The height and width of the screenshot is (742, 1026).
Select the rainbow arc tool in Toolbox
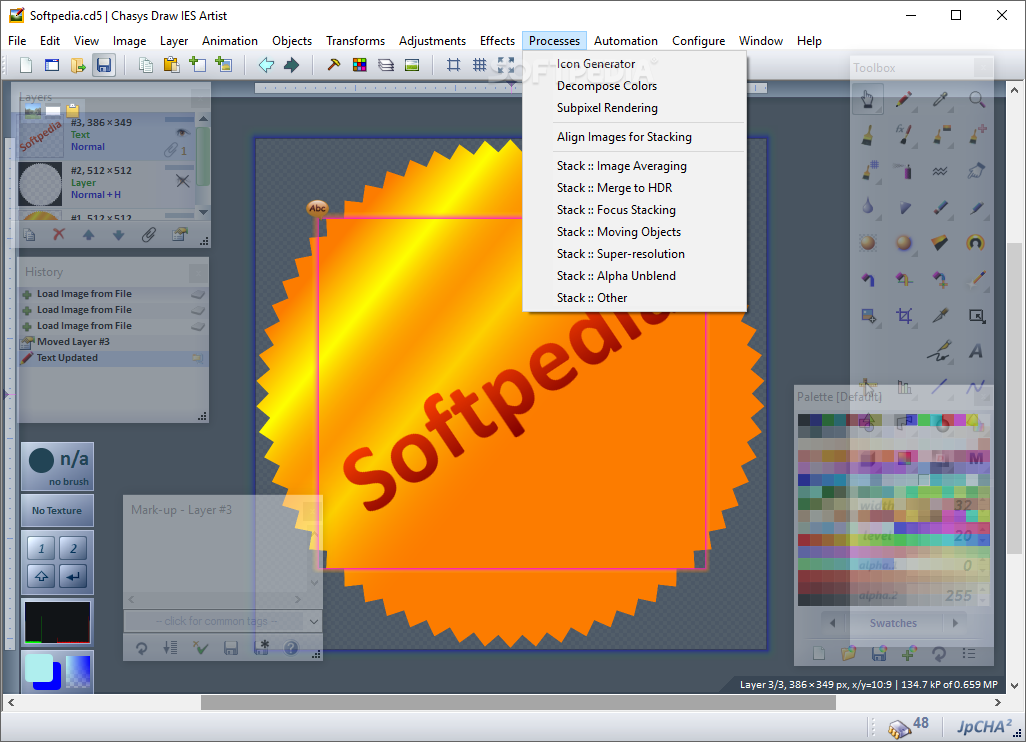click(976, 243)
